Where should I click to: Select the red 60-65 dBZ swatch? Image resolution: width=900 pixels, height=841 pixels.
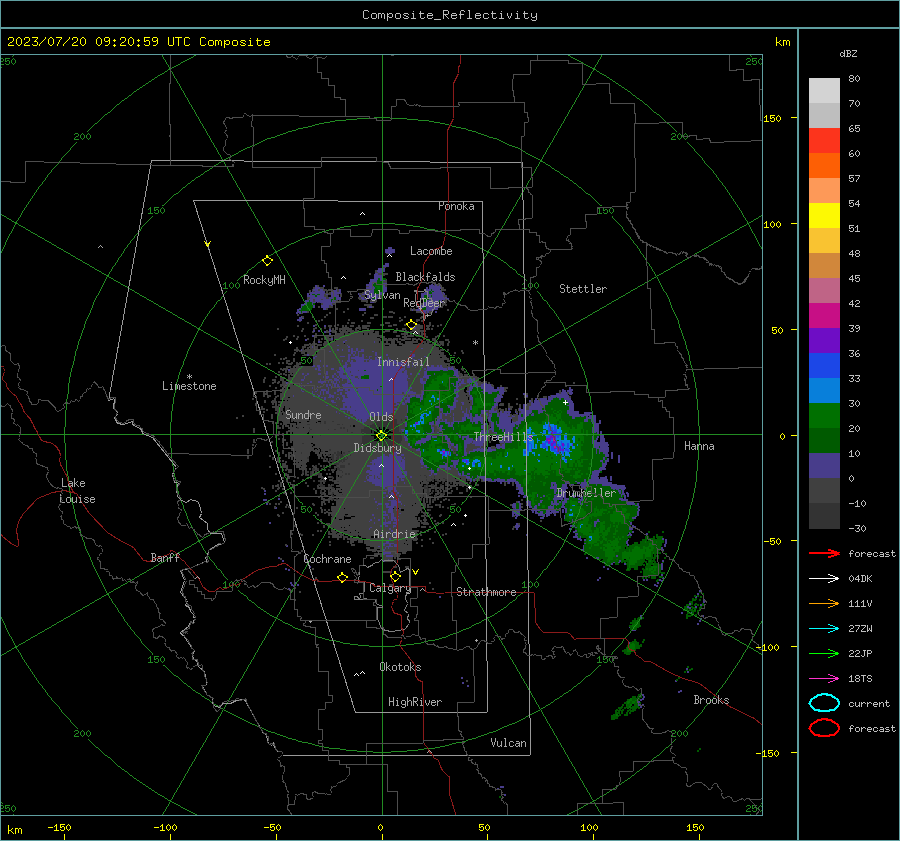(824, 141)
